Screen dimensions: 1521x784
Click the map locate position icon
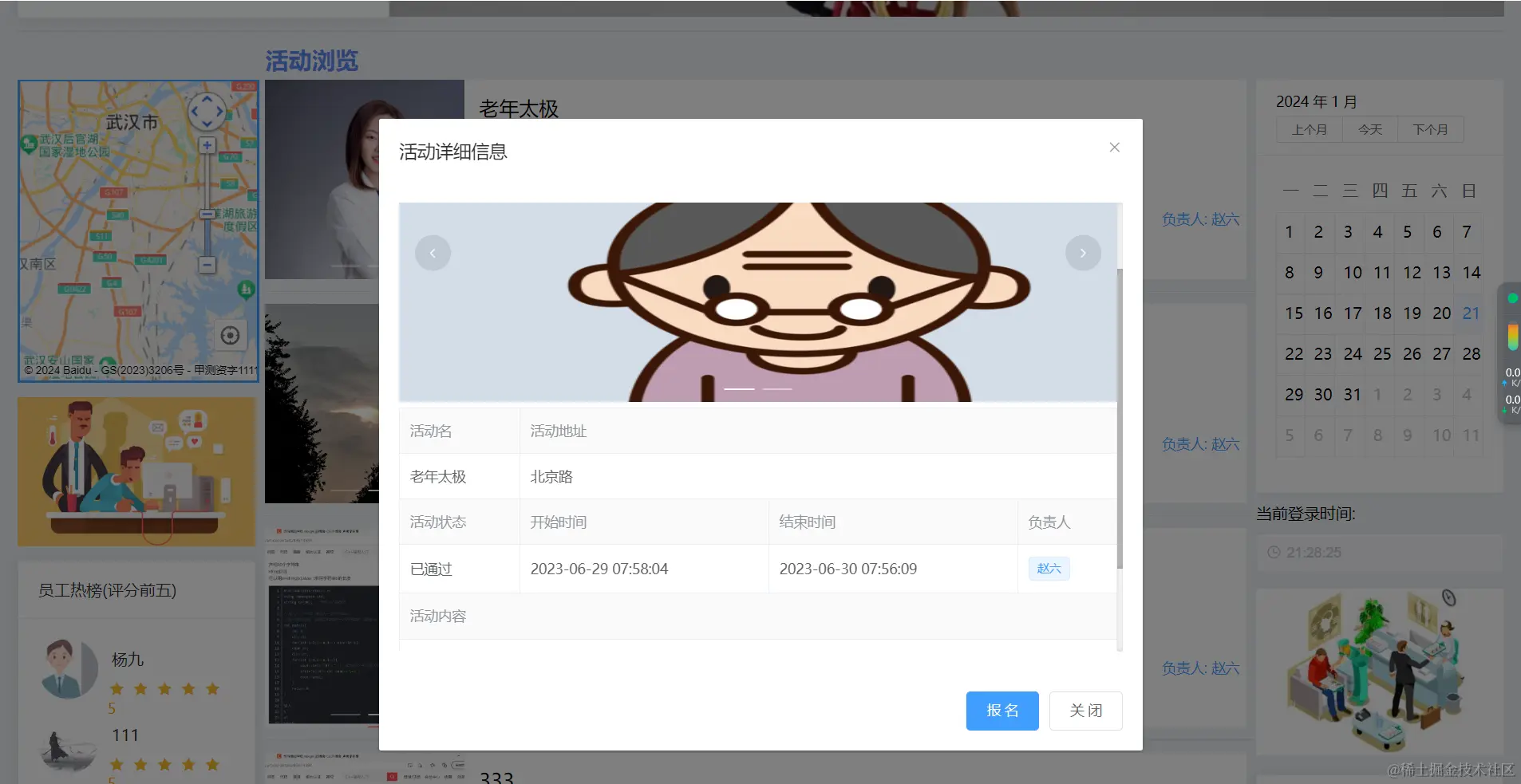pyautogui.click(x=230, y=335)
